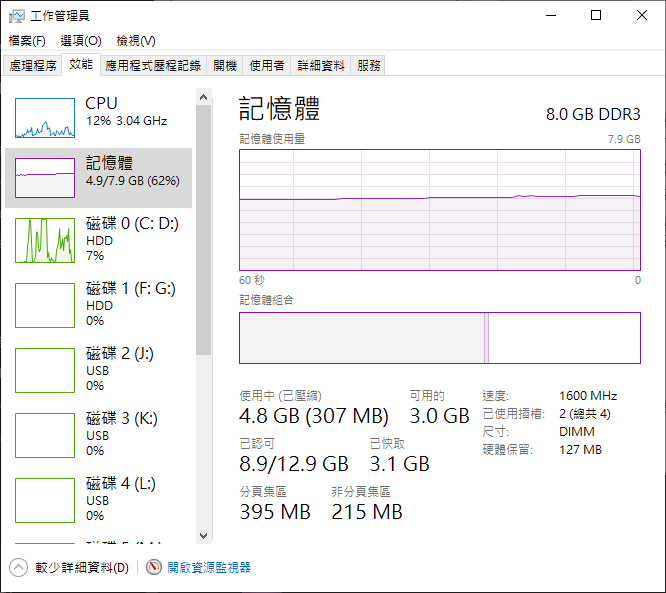Click the DIMM form factor value
The height and width of the screenshot is (593, 666).
(x=576, y=432)
